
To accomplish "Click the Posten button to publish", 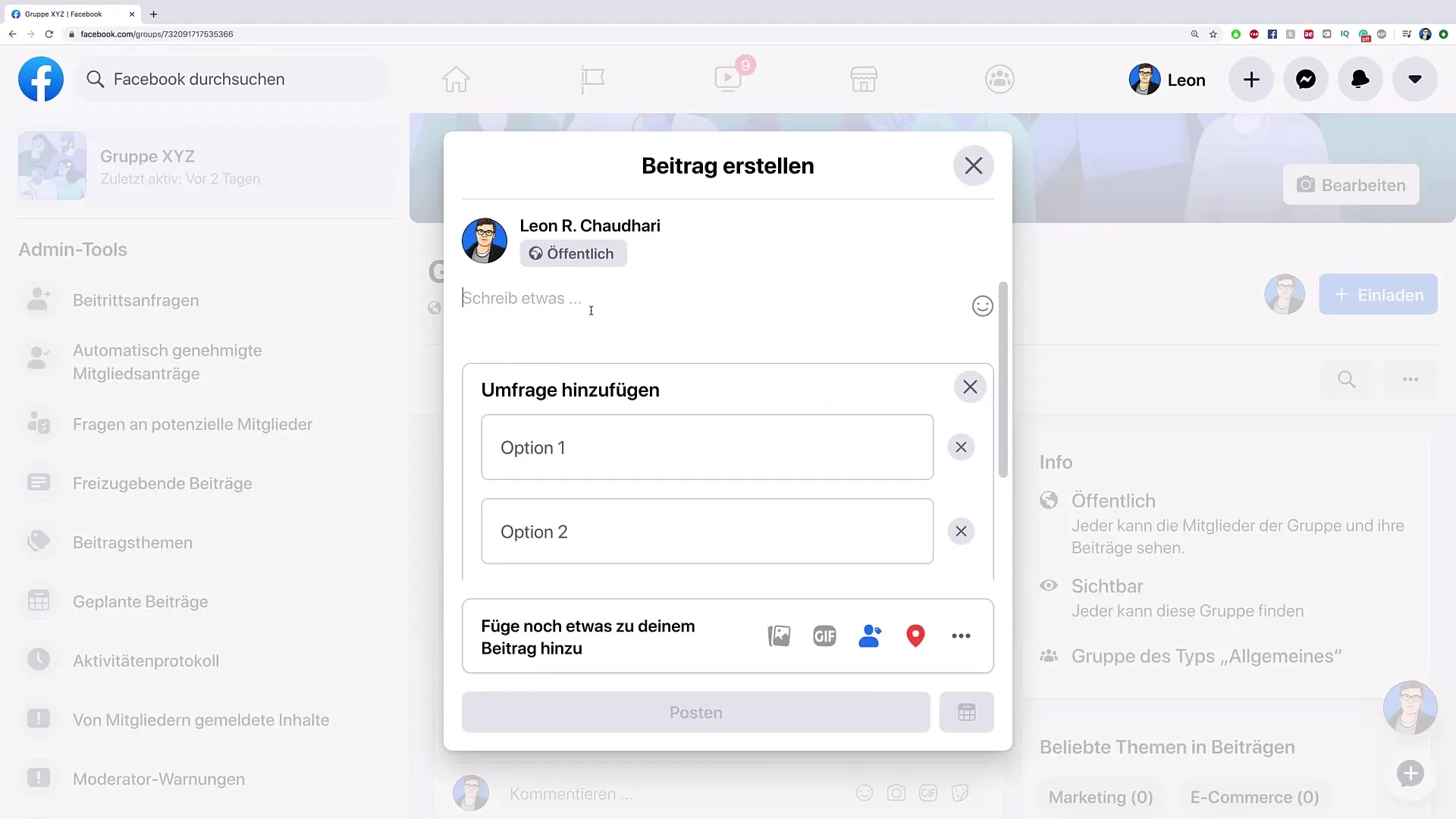I will tap(696, 711).
